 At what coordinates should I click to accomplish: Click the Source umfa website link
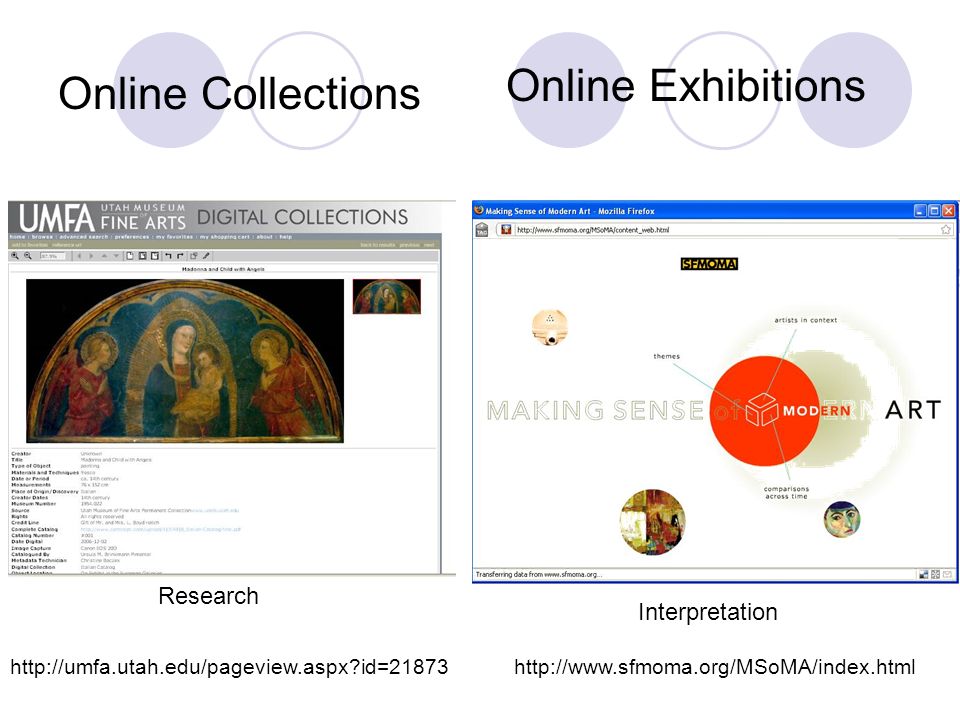[x=214, y=510]
